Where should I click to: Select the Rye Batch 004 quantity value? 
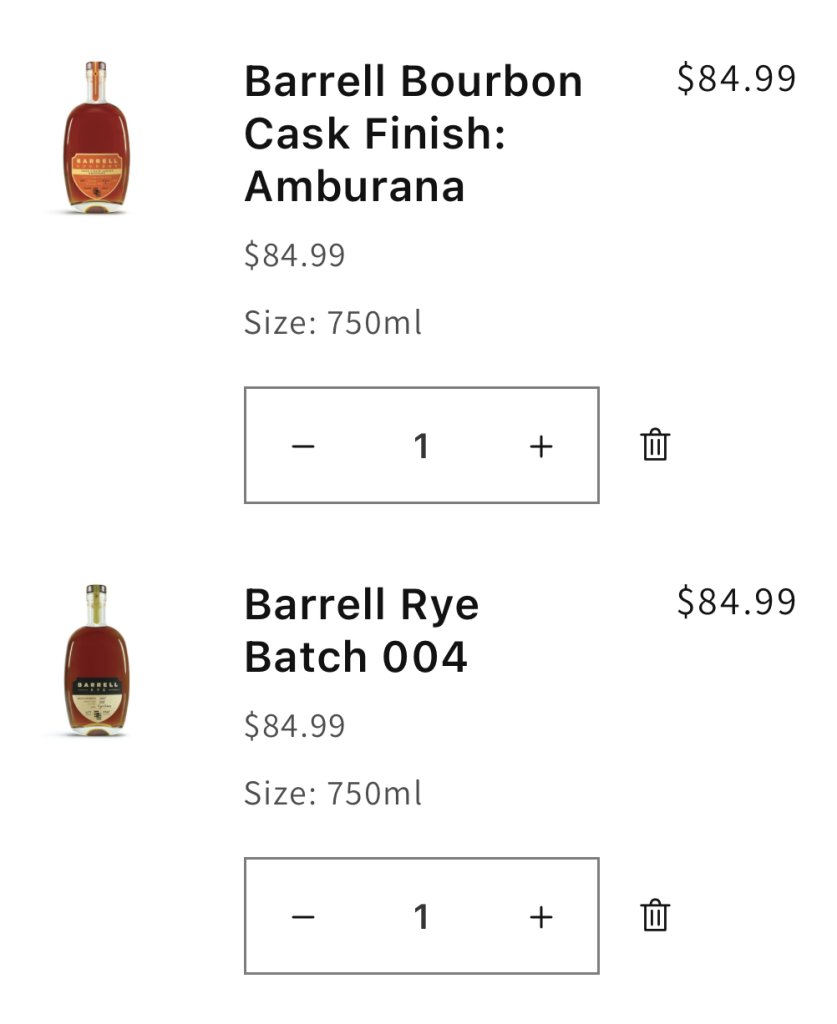tap(421, 916)
